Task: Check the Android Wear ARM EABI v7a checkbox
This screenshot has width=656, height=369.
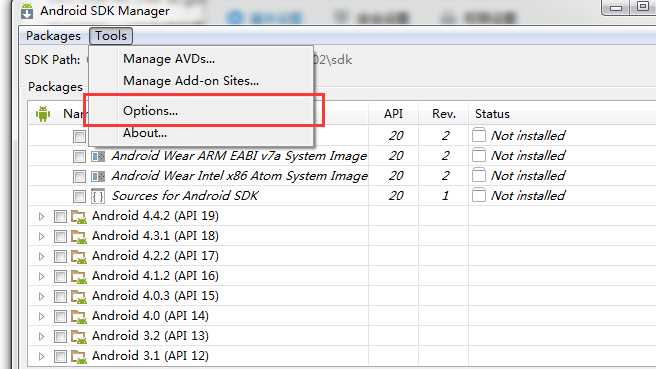Action: (x=79, y=156)
